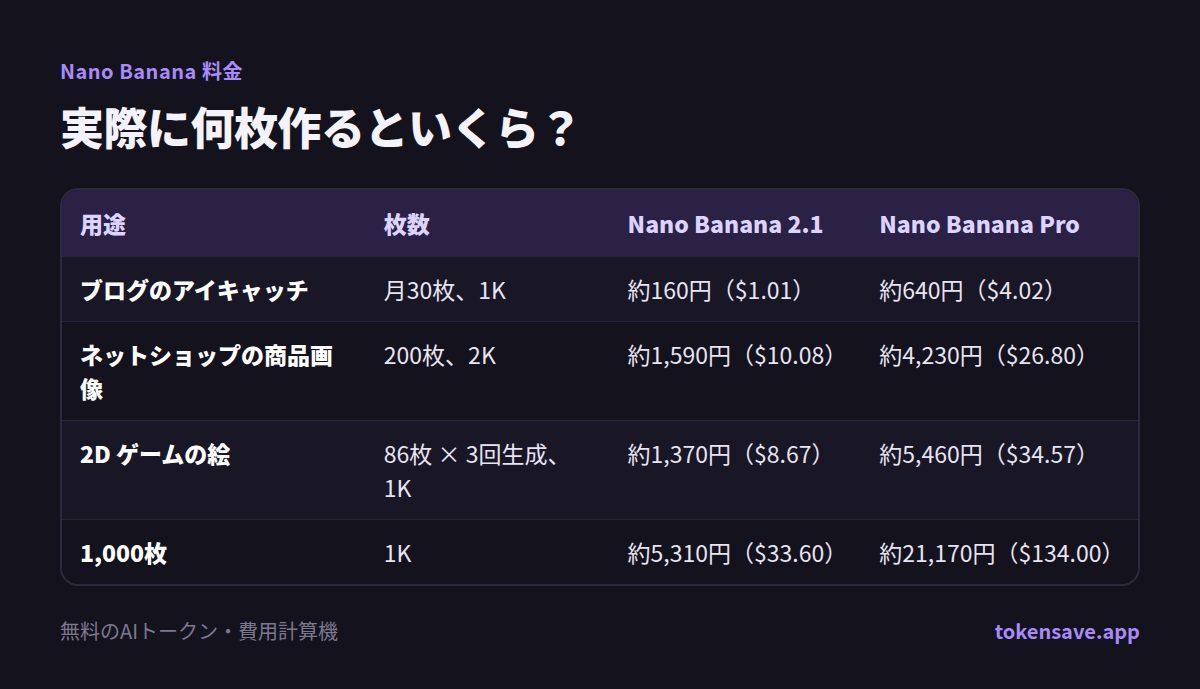Click the '1,000枚' row label
The image size is (1200, 689).
click(123, 553)
